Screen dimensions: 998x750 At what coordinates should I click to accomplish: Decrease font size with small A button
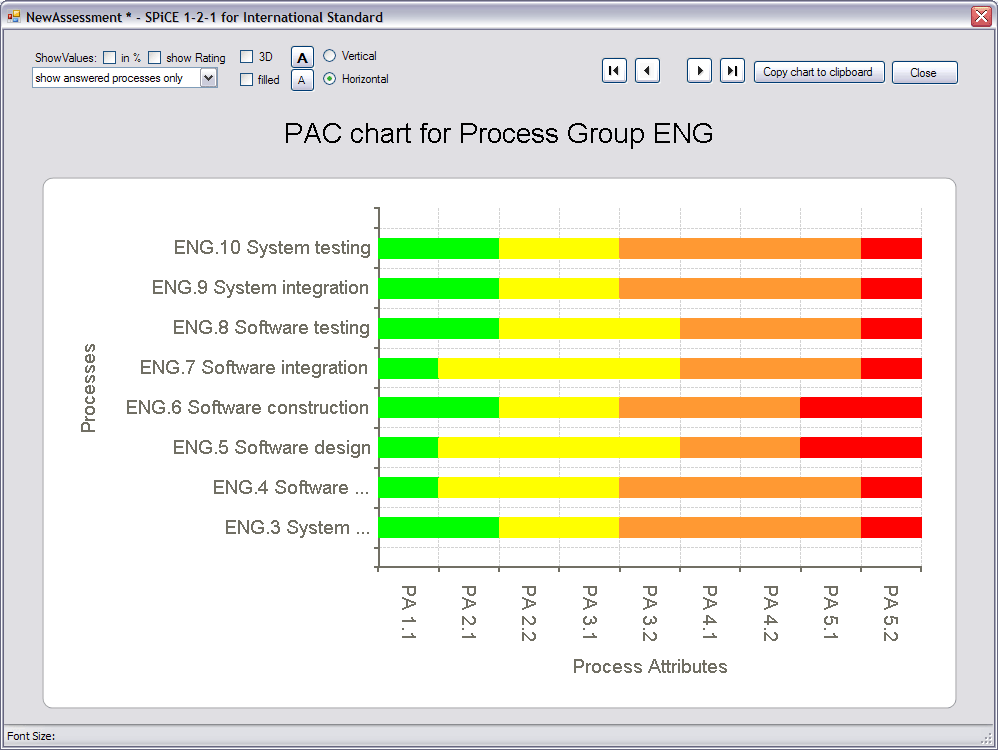click(302, 80)
